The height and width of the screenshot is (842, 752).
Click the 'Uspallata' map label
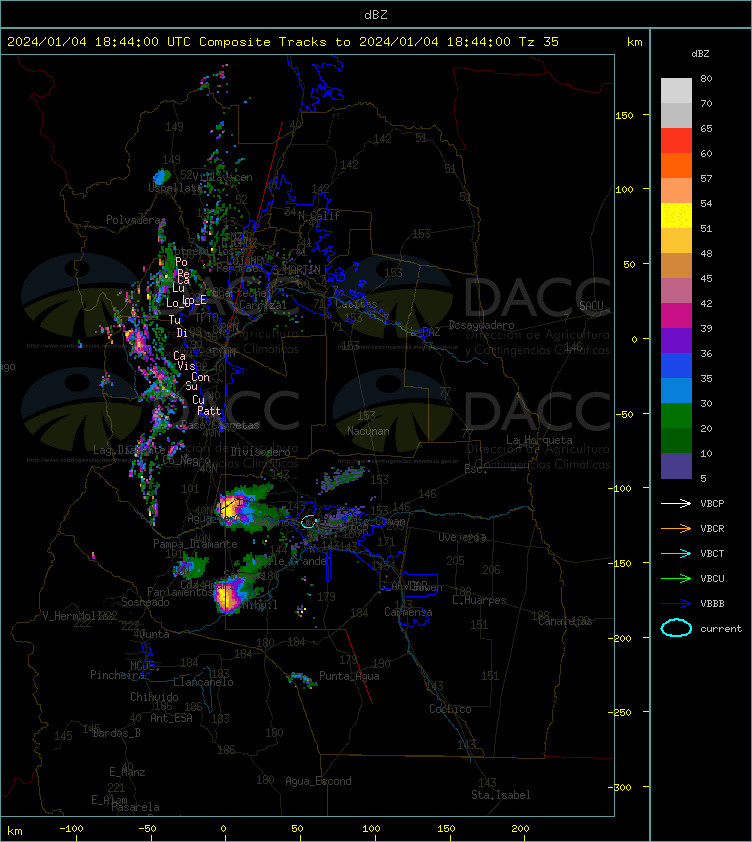click(176, 188)
